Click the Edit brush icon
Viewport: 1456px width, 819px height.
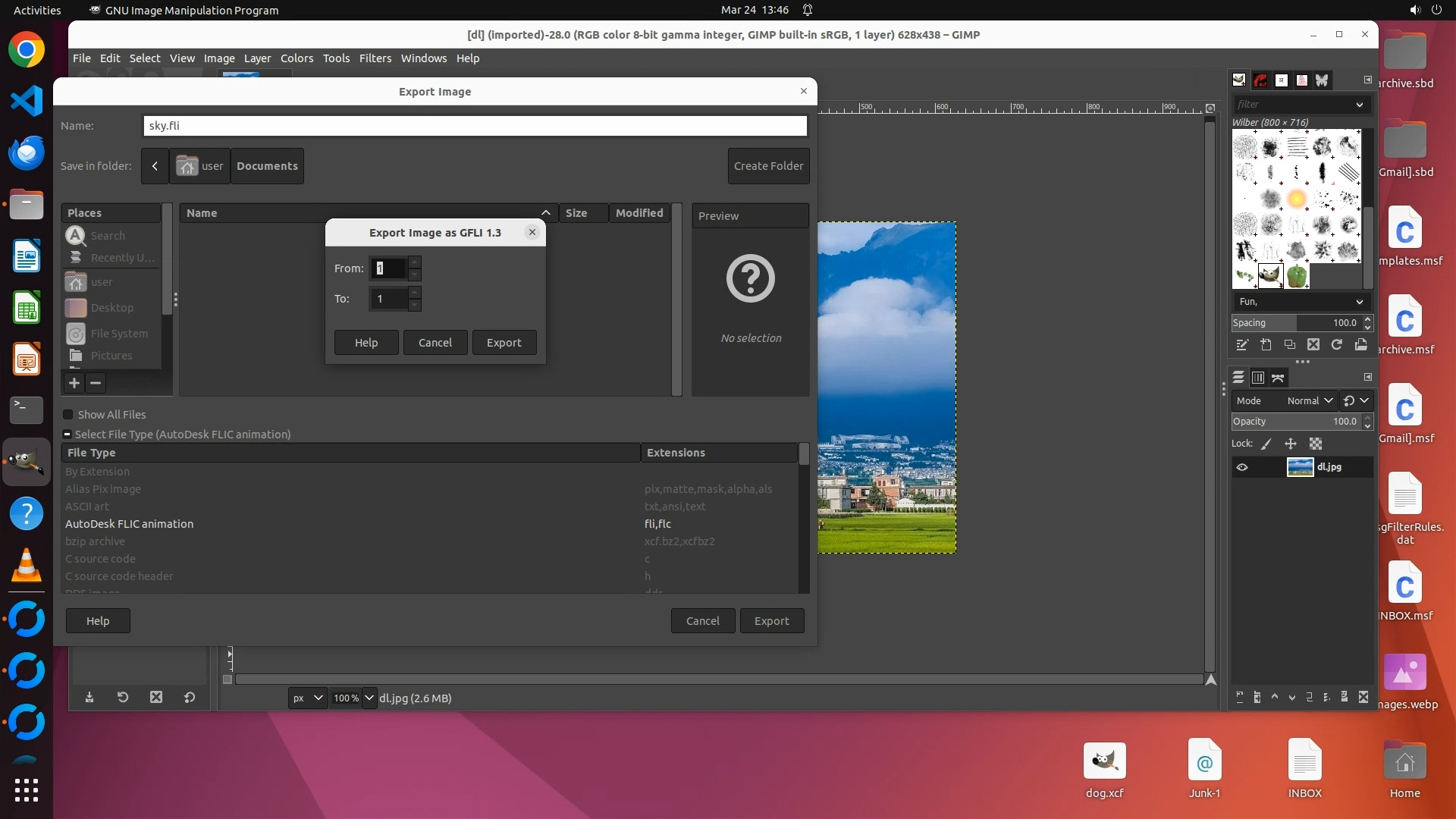pyautogui.click(x=1241, y=345)
